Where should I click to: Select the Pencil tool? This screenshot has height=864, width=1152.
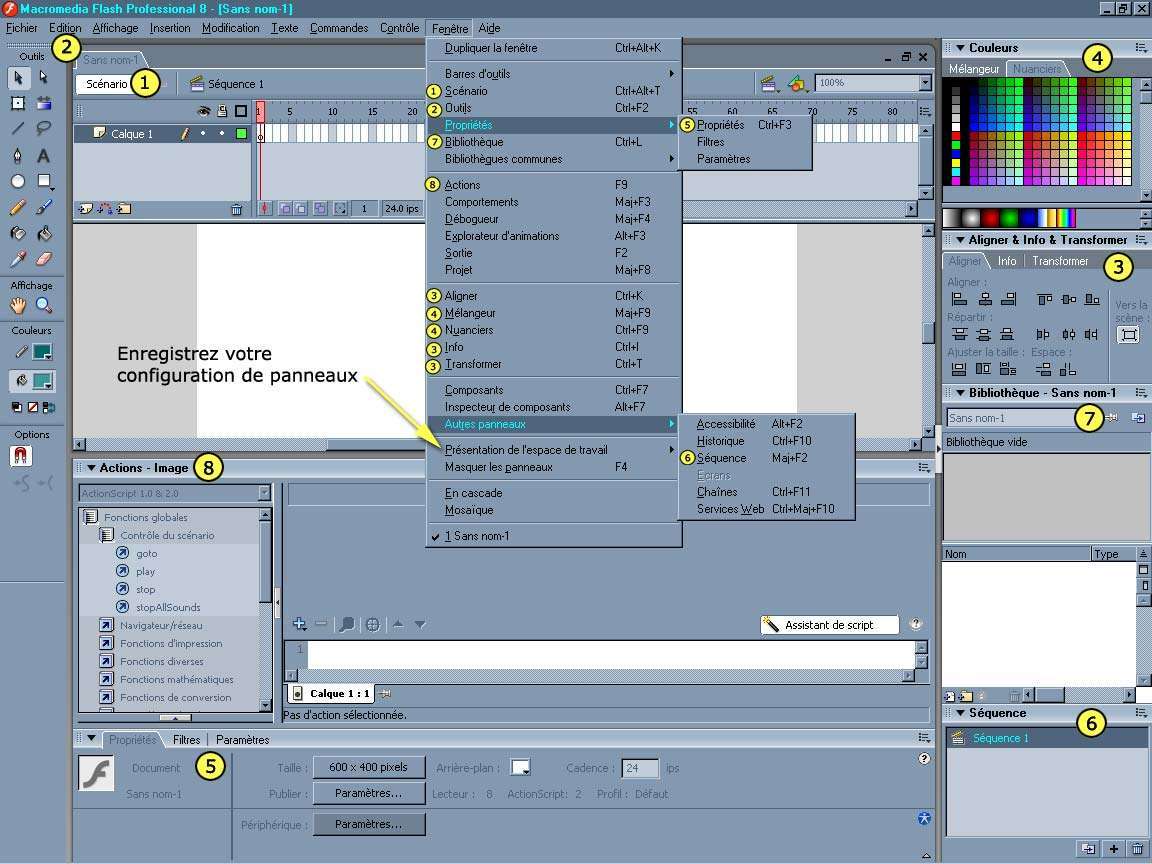click(18, 207)
